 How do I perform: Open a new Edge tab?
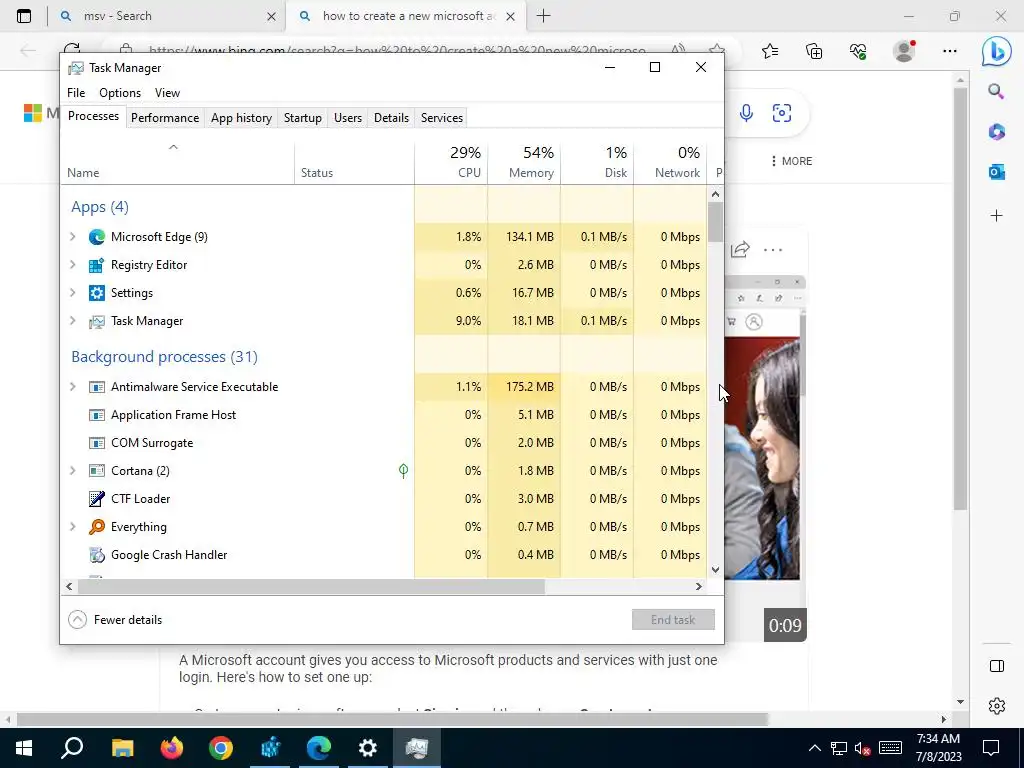coord(543,16)
